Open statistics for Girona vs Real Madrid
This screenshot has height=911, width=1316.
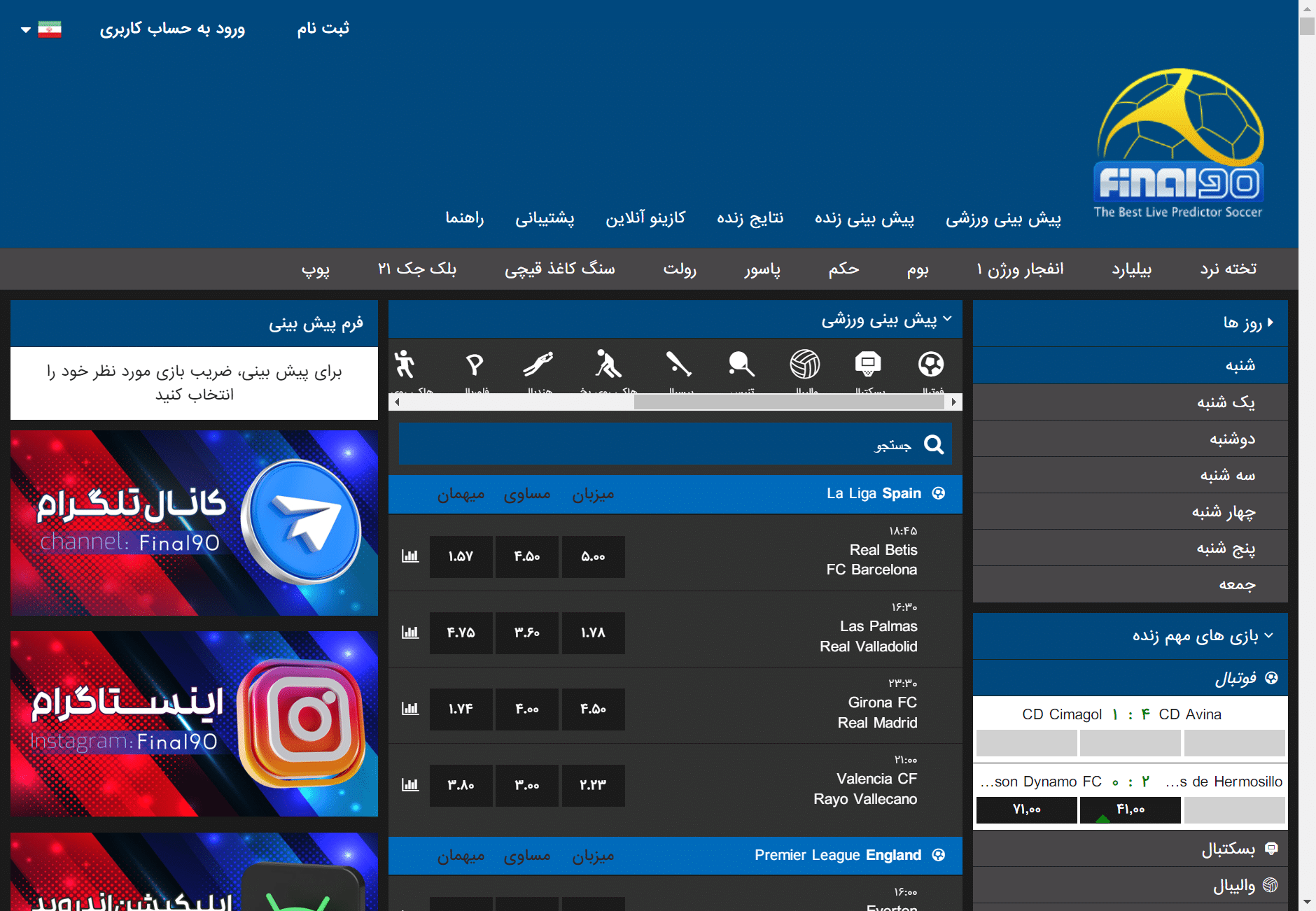[410, 709]
